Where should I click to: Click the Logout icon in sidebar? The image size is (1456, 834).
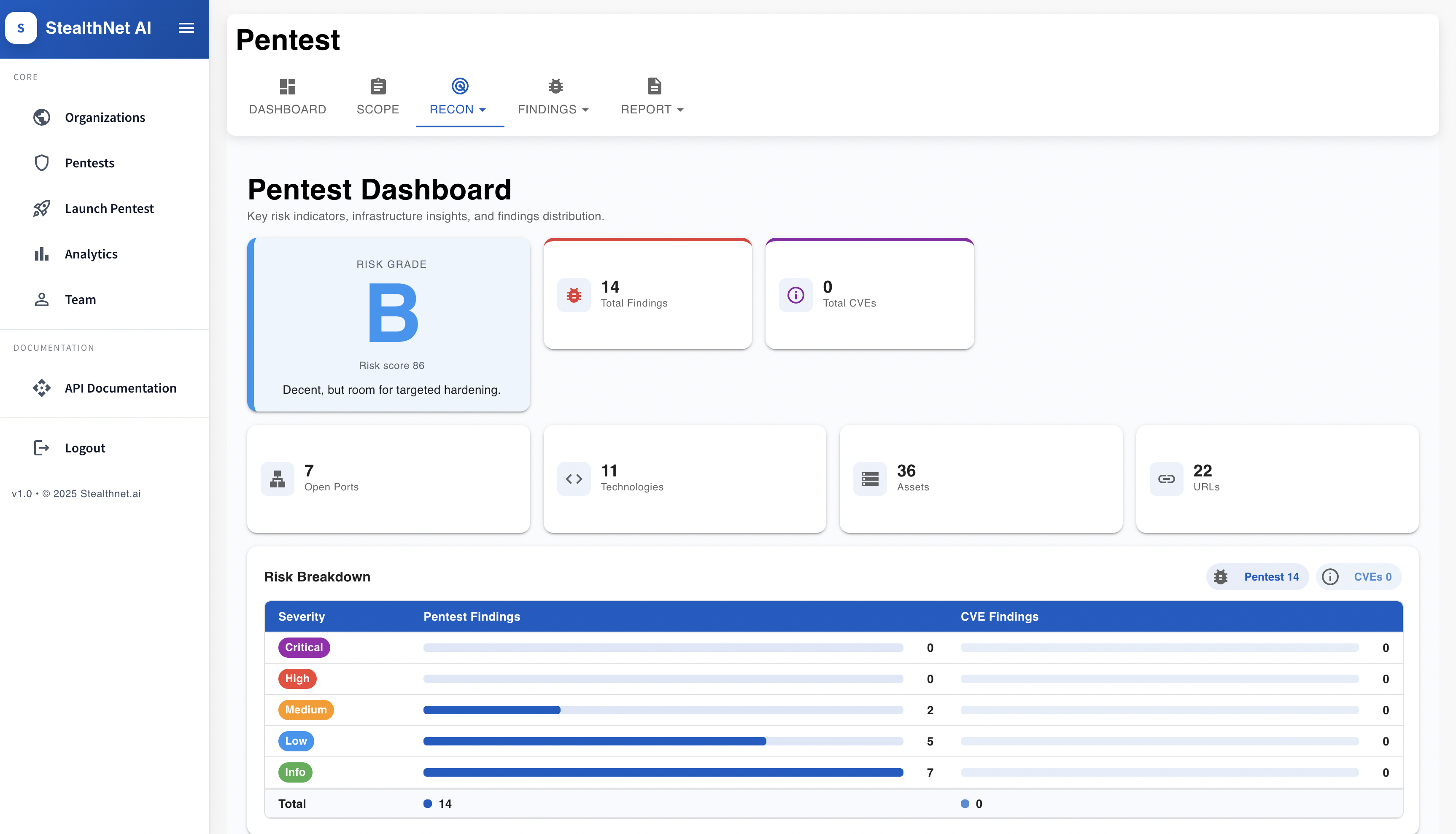[41, 447]
